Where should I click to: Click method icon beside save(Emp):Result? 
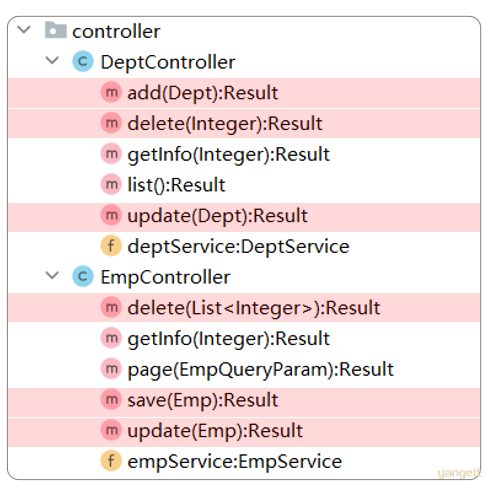point(111,399)
